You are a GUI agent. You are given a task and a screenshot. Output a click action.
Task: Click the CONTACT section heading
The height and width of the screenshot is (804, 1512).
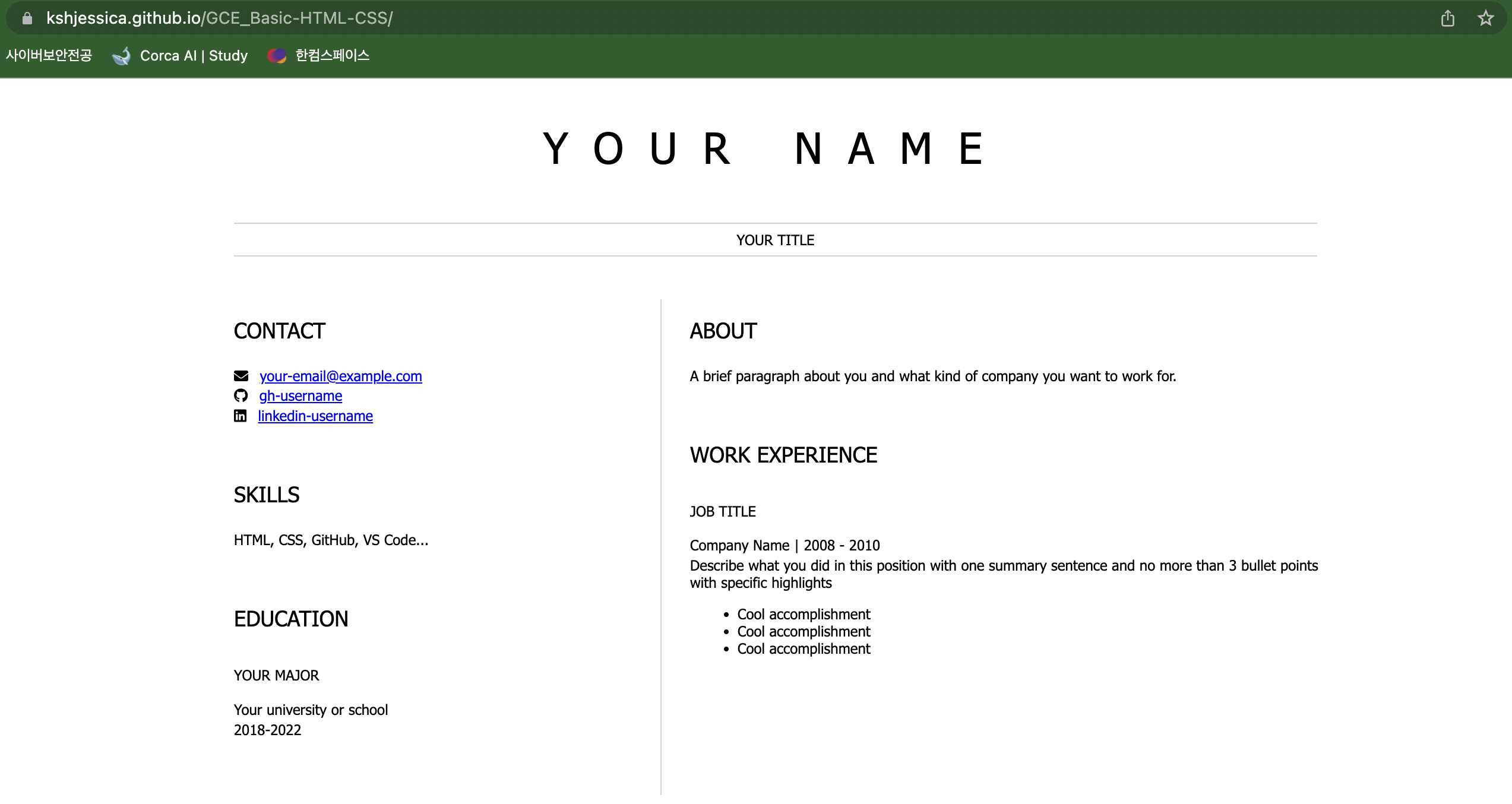[279, 331]
